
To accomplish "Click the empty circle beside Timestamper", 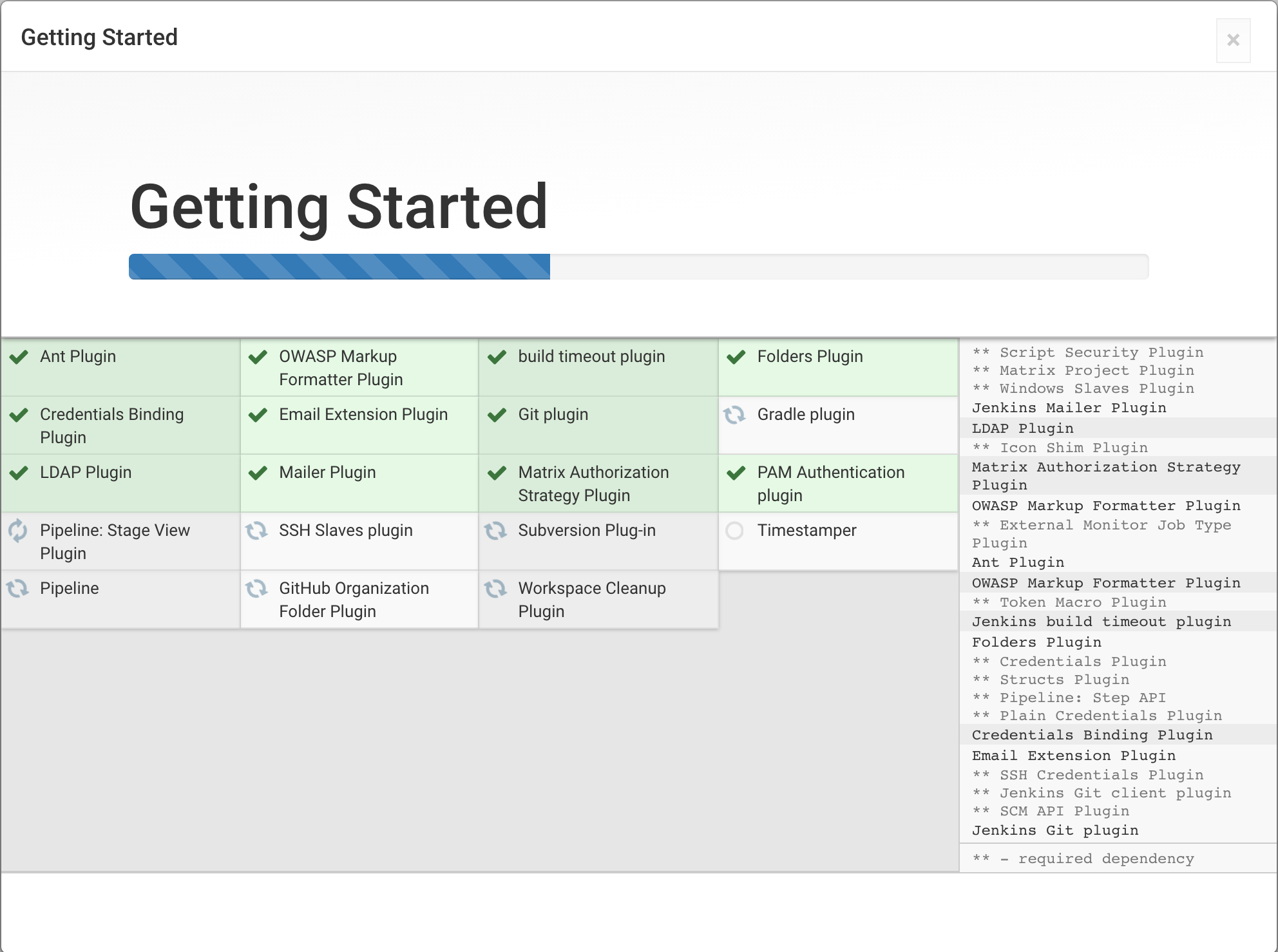I will click(x=734, y=531).
